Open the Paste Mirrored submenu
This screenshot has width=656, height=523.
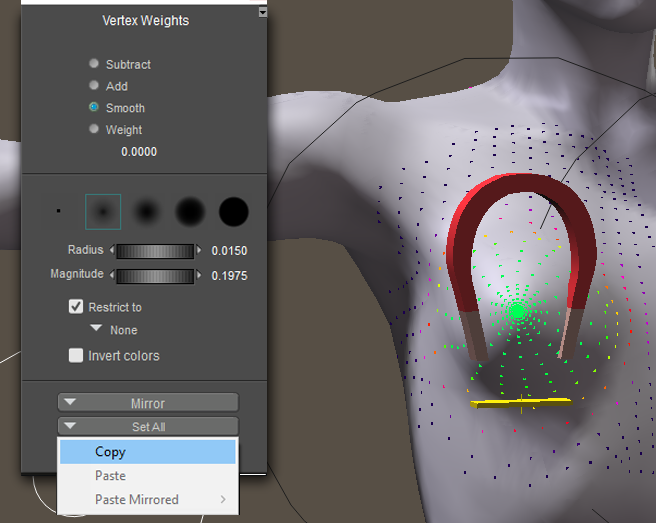point(148,499)
